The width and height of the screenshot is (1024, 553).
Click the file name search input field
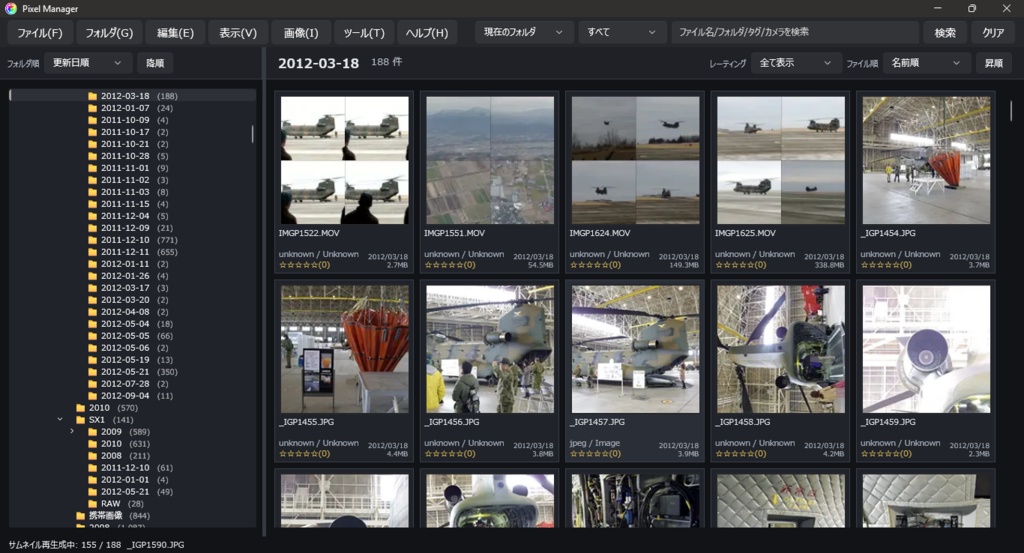795,32
